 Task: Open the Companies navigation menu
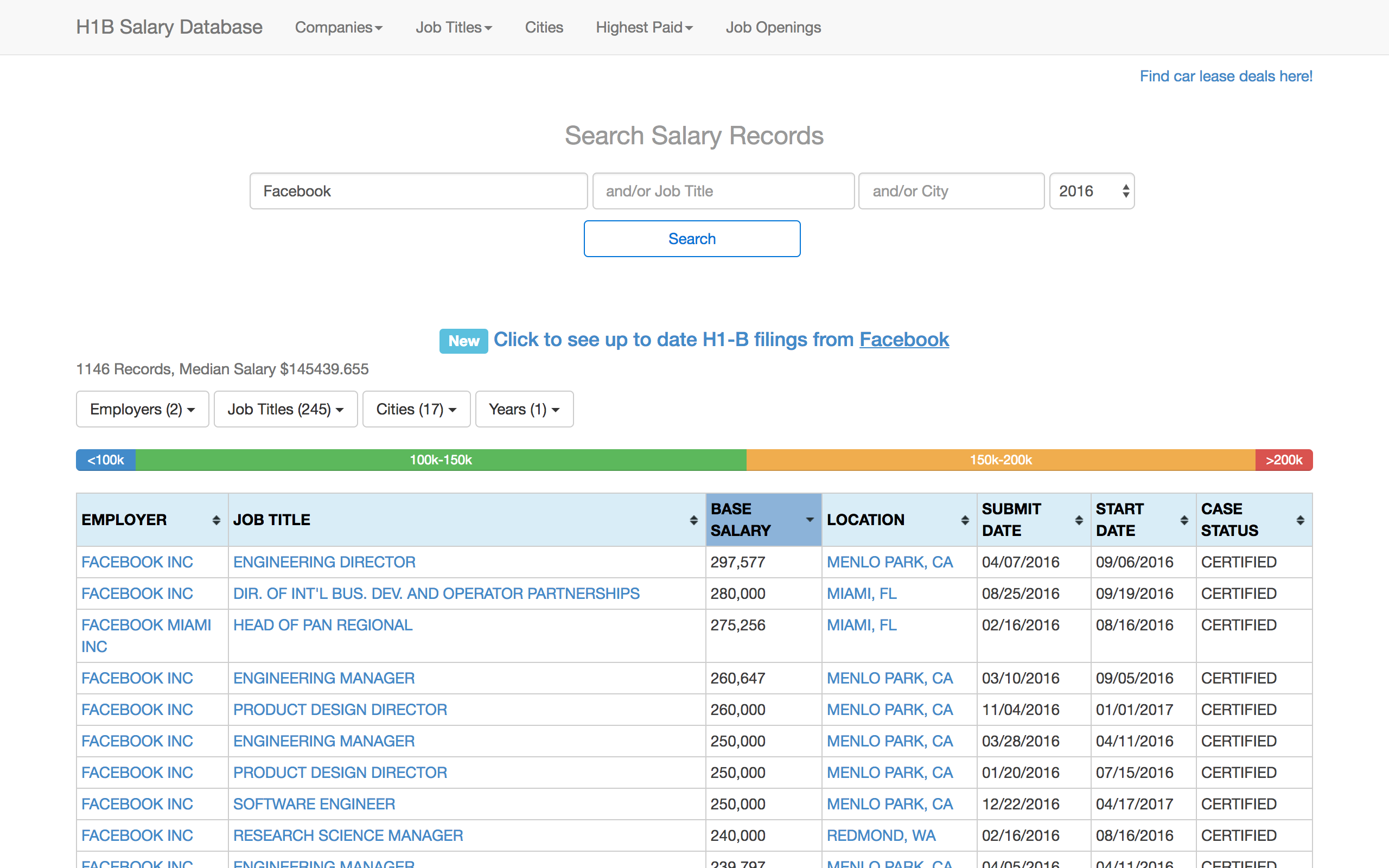(339, 27)
